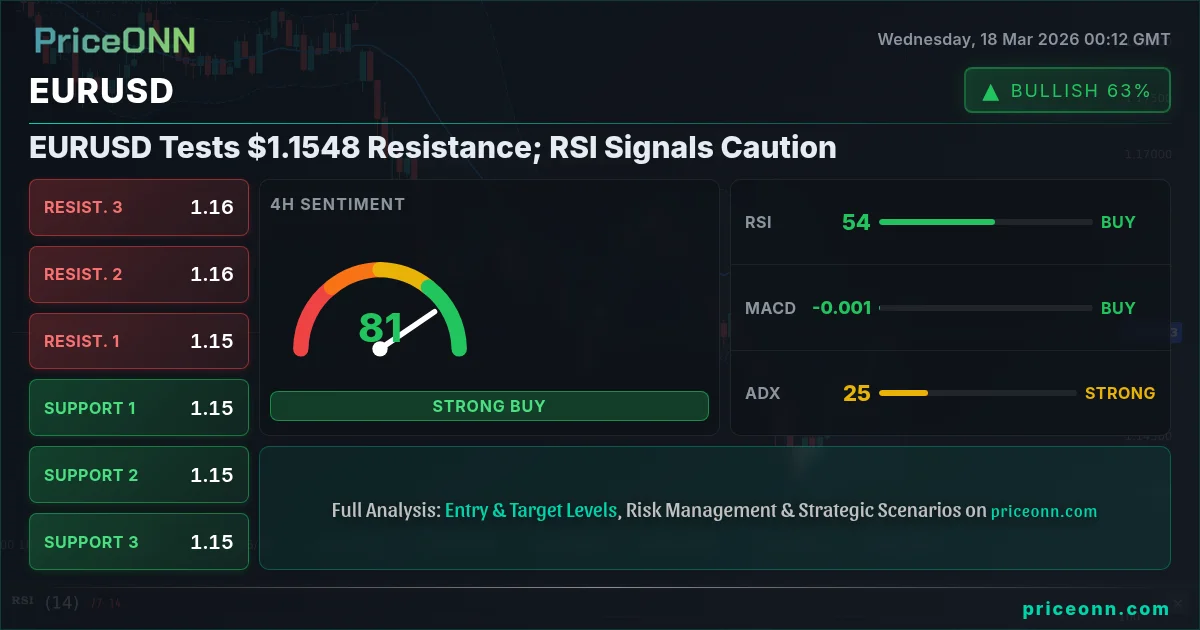The height and width of the screenshot is (630, 1200).
Task: Click the PriceONN logo
Action: [115, 40]
